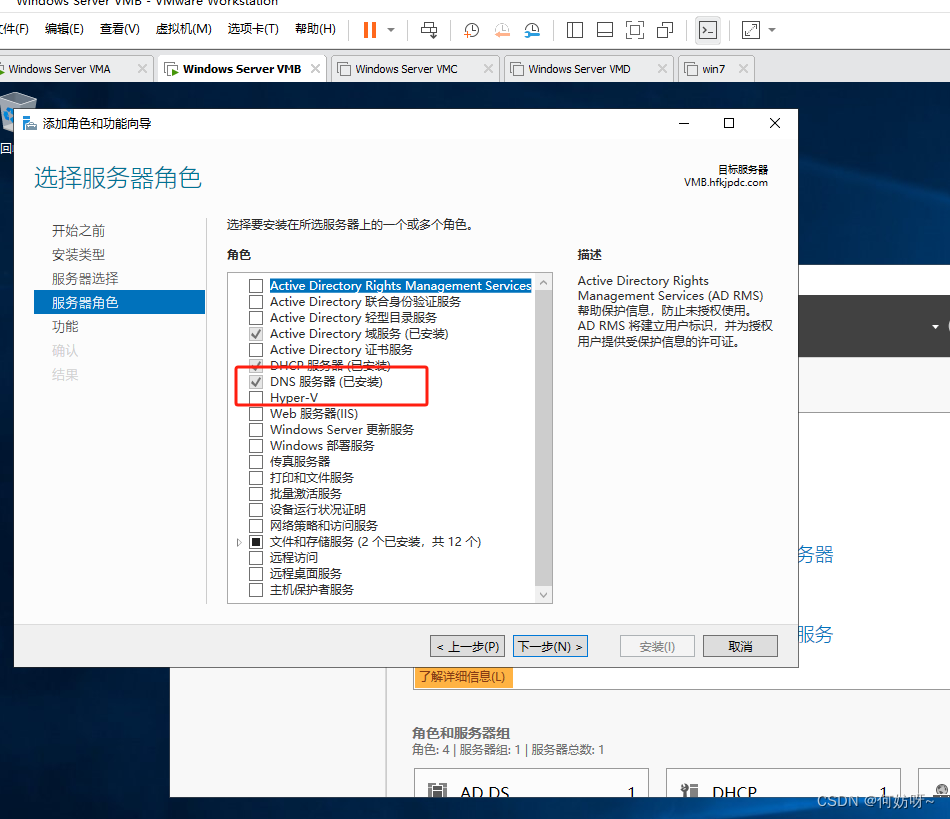This screenshot has width=950, height=819.
Task: Click the roles list scrollbar thumb
Action: [543, 437]
